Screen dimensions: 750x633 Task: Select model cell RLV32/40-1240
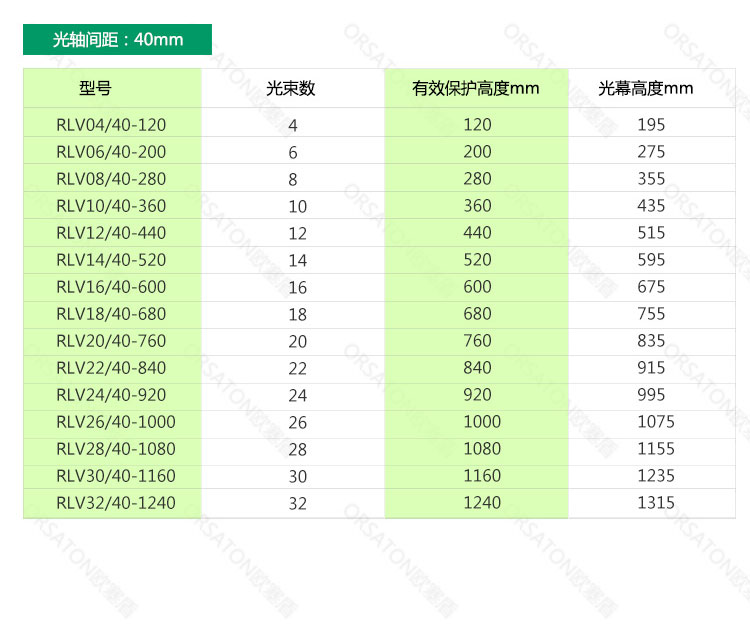tap(115, 503)
